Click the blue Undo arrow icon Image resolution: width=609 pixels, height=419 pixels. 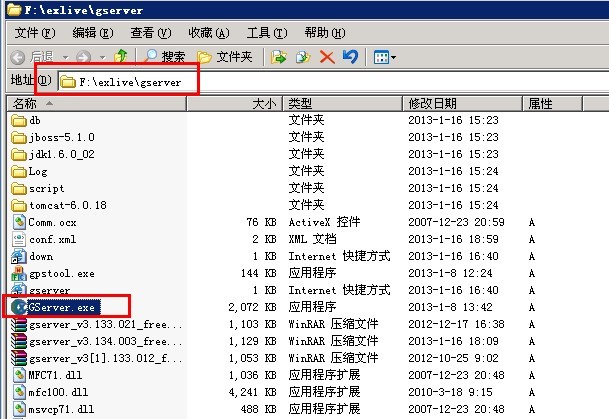click(x=348, y=57)
